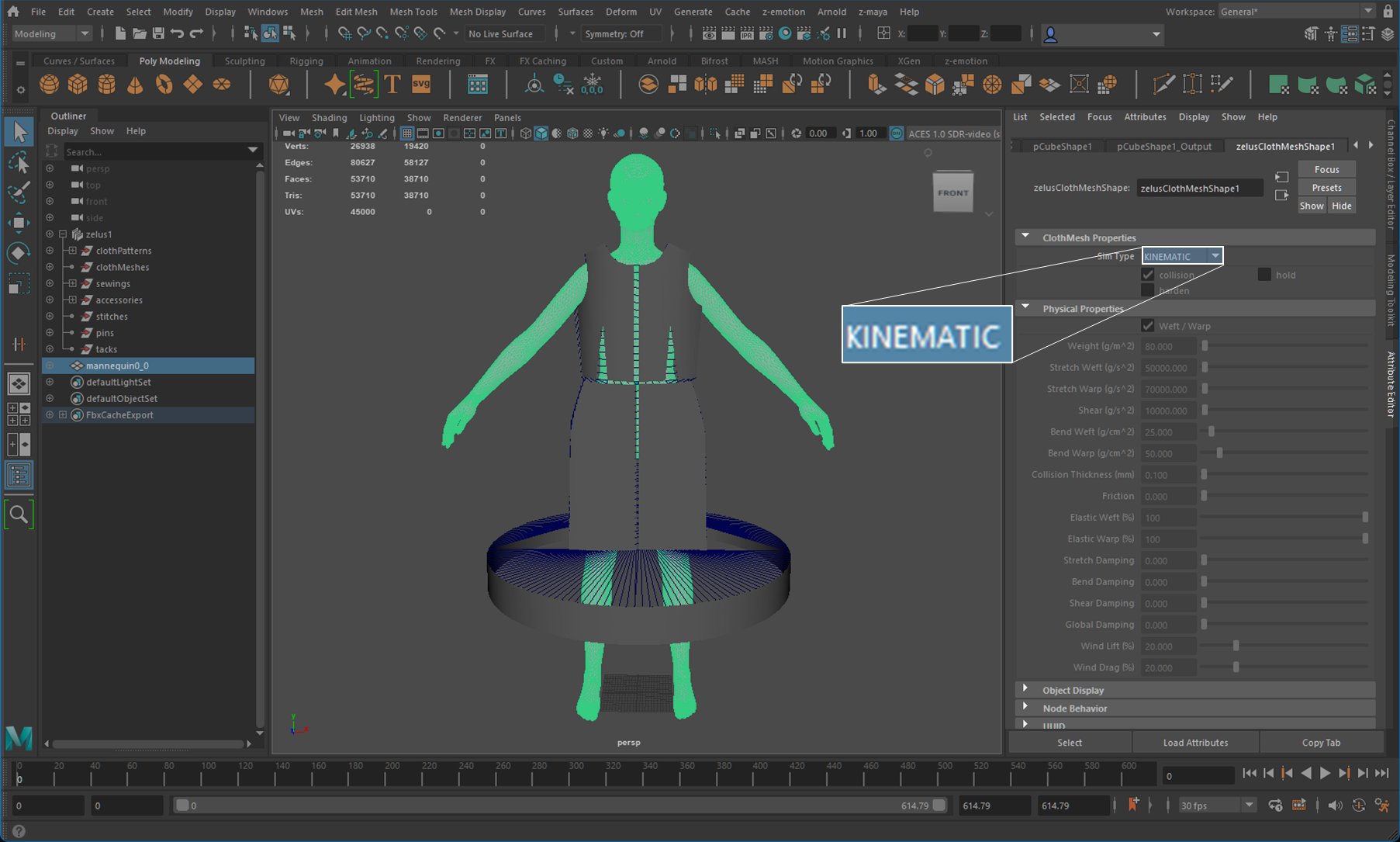Select the arrow Select tool in toolbox
The height and width of the screenshot is (842, 1400).
point(19,132)
